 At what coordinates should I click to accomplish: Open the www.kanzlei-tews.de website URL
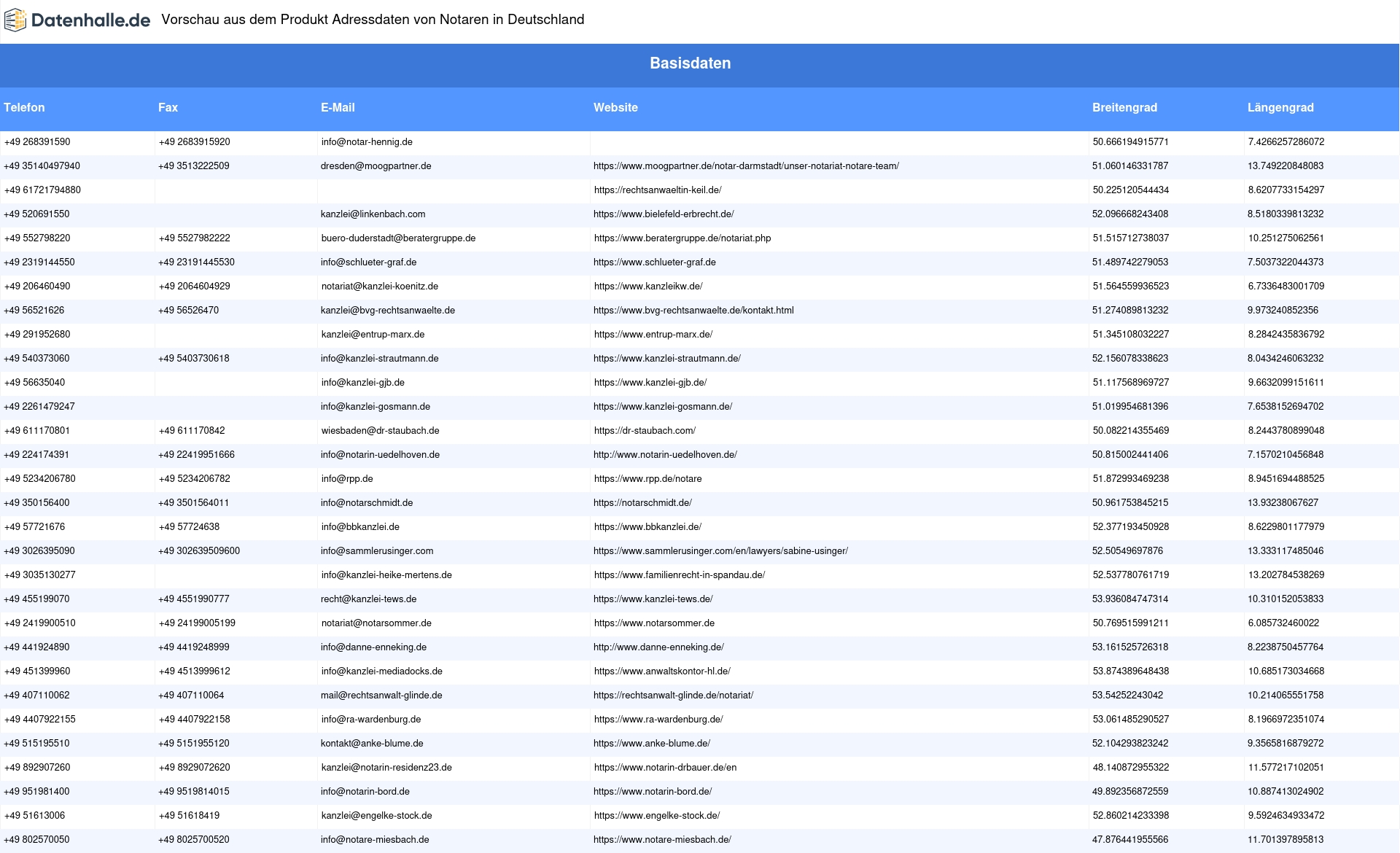coord(653,599)
